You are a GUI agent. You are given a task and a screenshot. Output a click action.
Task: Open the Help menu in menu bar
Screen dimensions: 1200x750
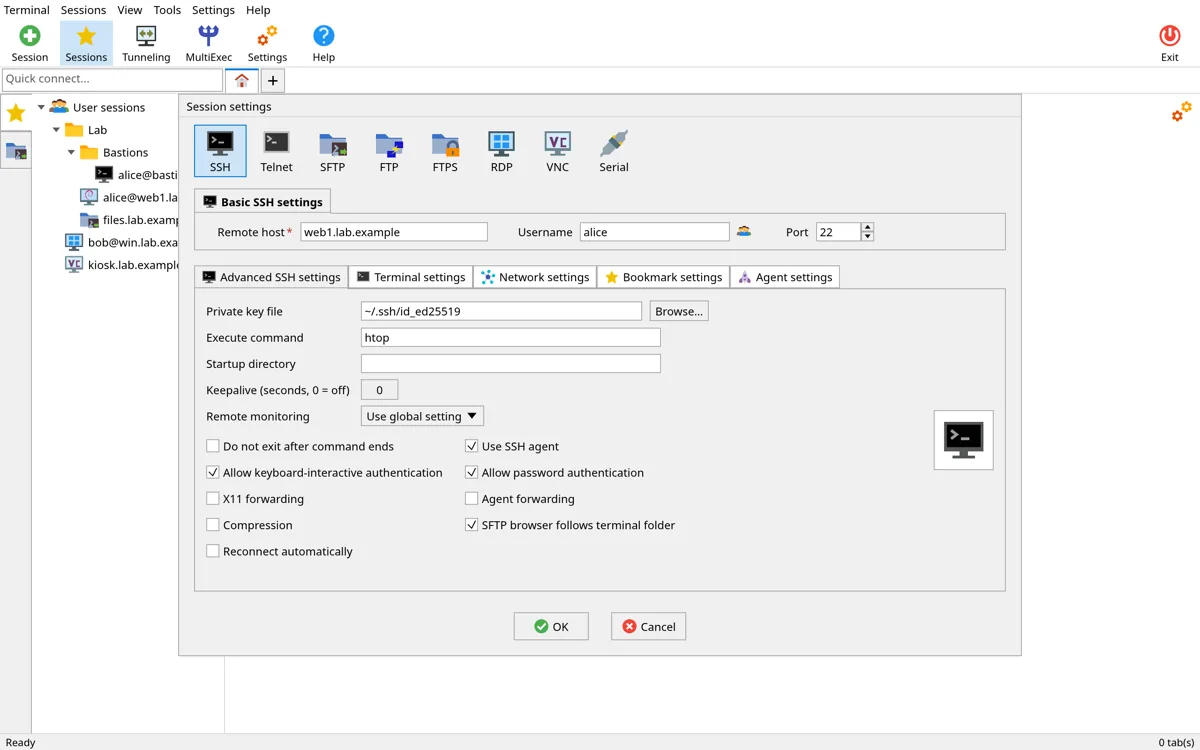(258, 10)
